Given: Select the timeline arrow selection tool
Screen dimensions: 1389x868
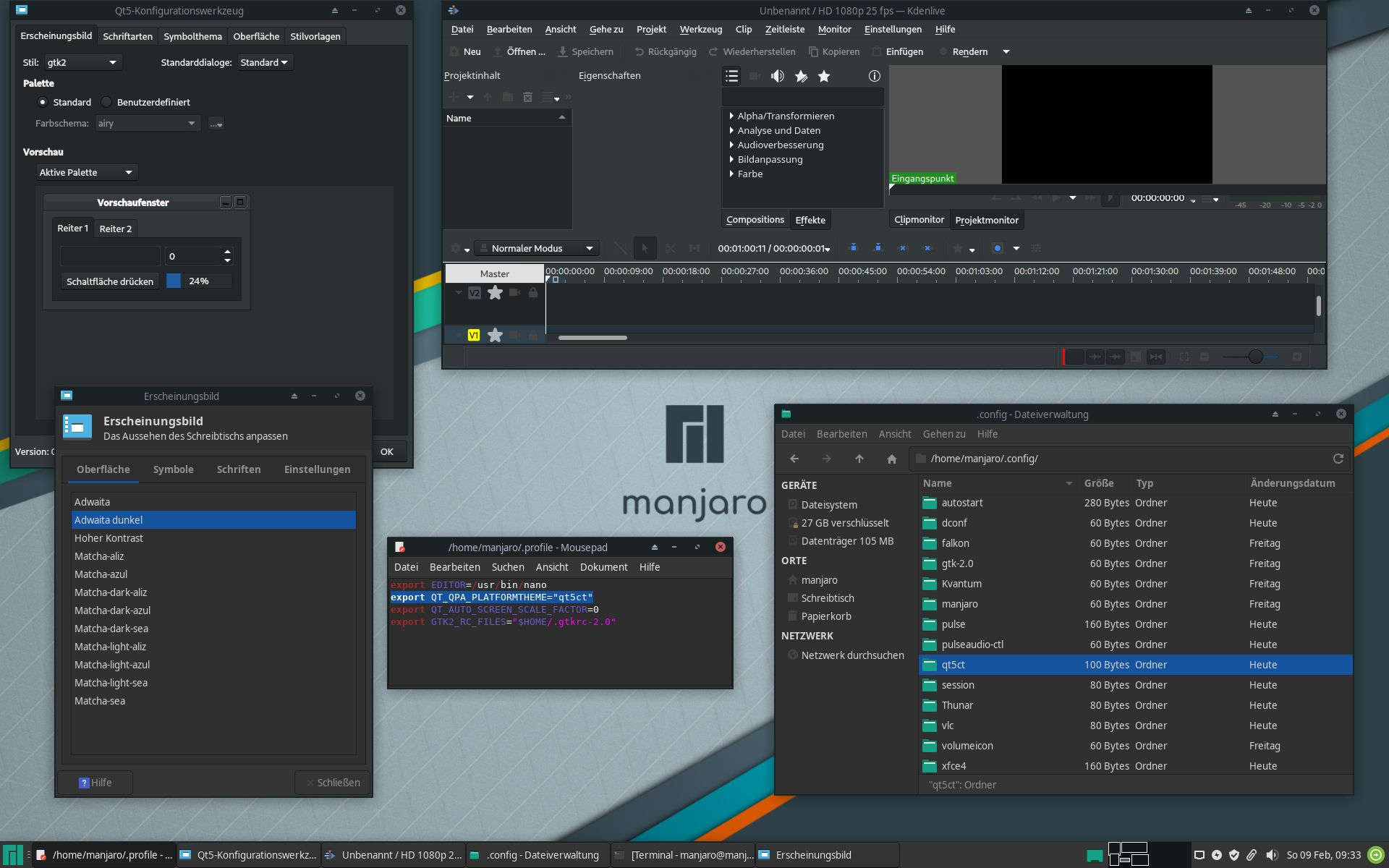Looking at the screenshot, I should pos(645,248).
